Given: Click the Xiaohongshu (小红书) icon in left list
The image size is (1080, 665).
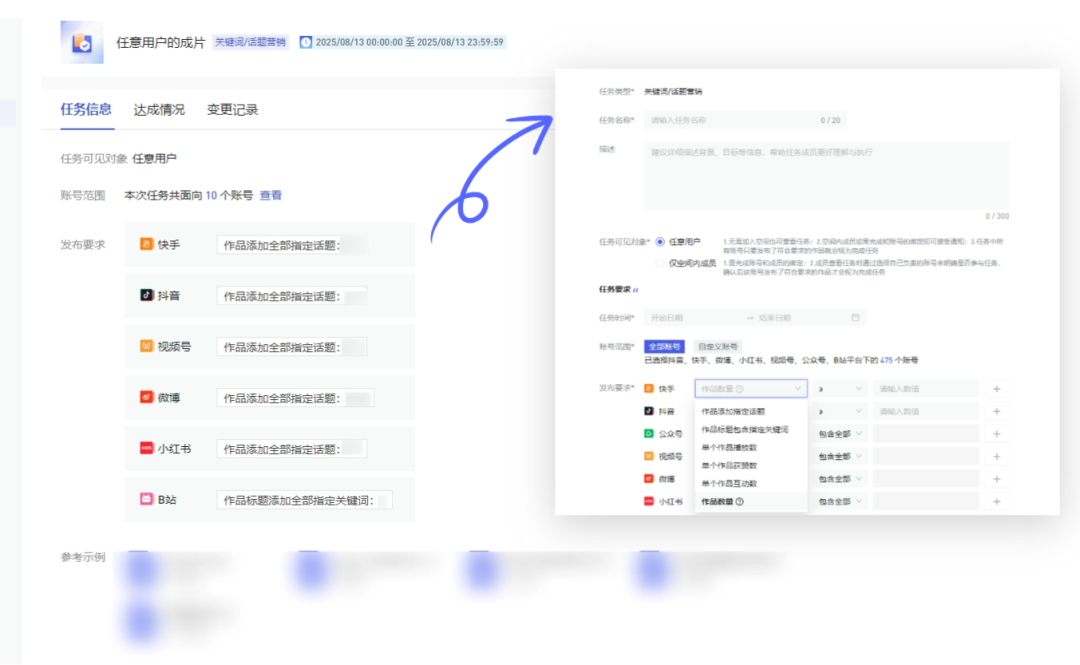Looking at the screenshot, I should pyautogui.click(x=146, y=448).
